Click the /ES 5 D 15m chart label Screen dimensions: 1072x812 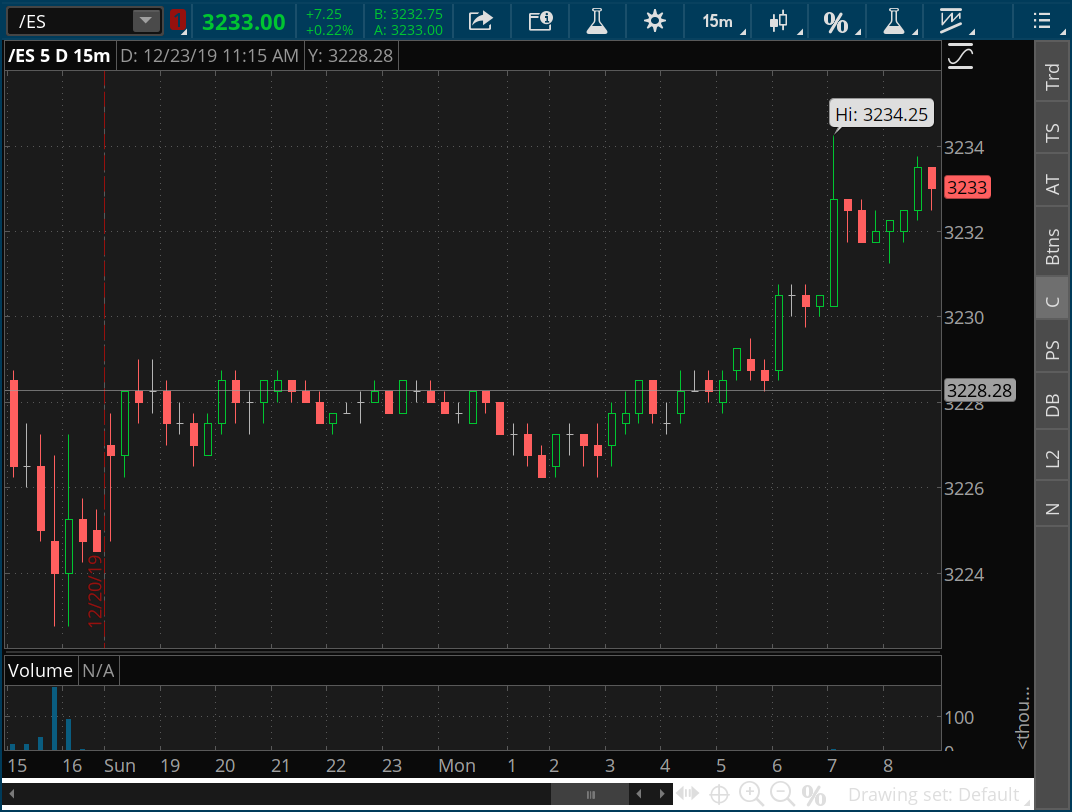[59, 56]
